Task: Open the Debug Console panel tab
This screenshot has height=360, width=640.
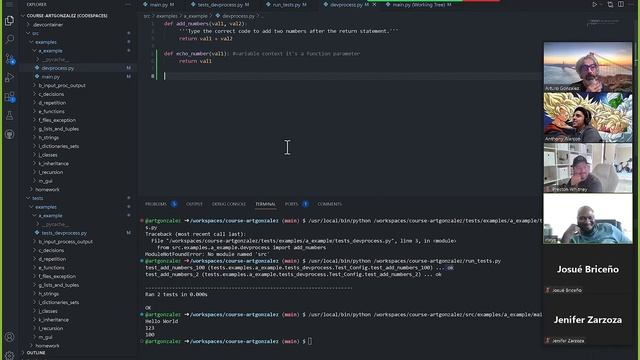Action: [x=229, y=204]
